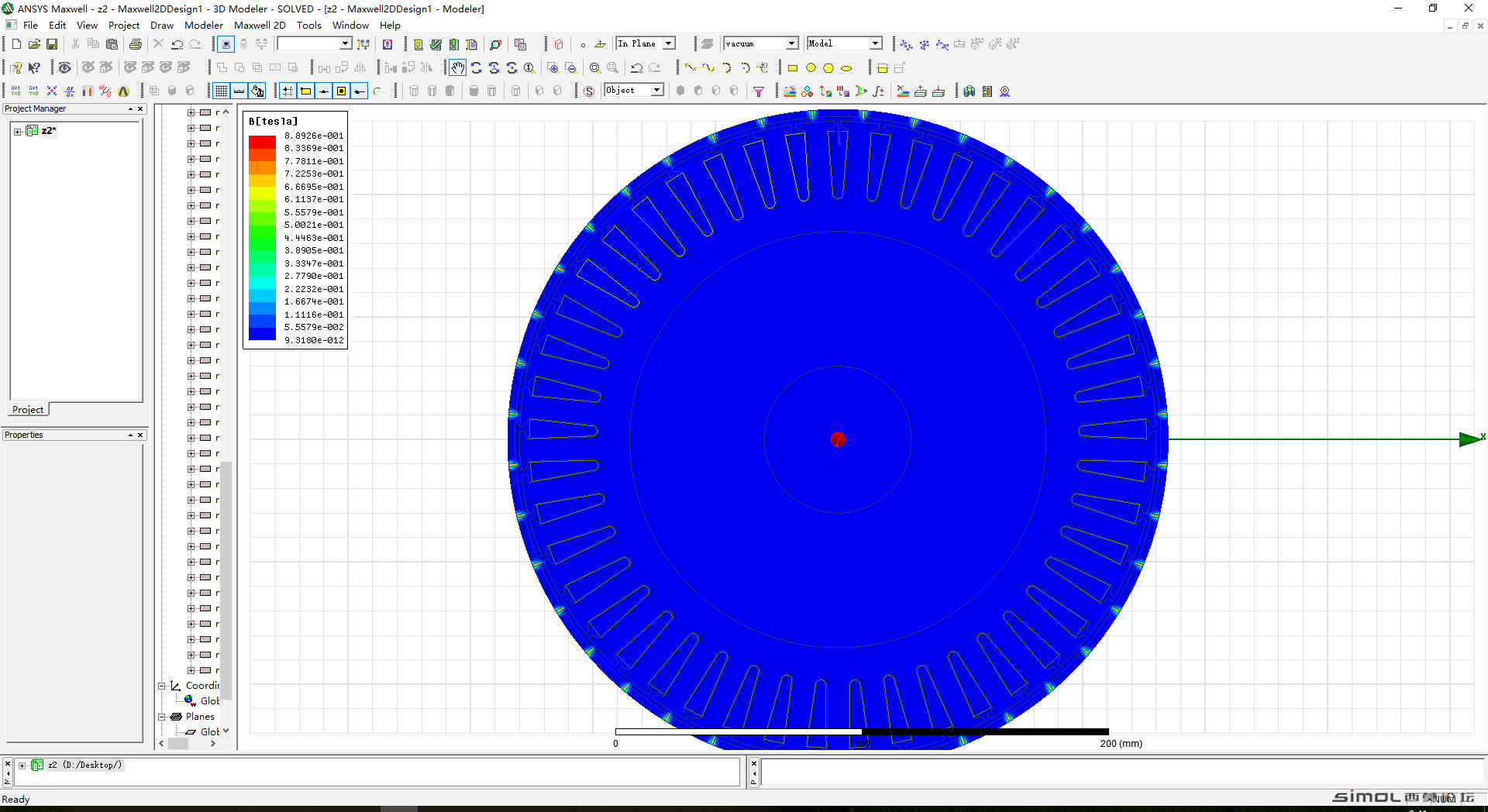Click the draw point icon
The width and height of the screenshot is (1488, 812).
583,44
